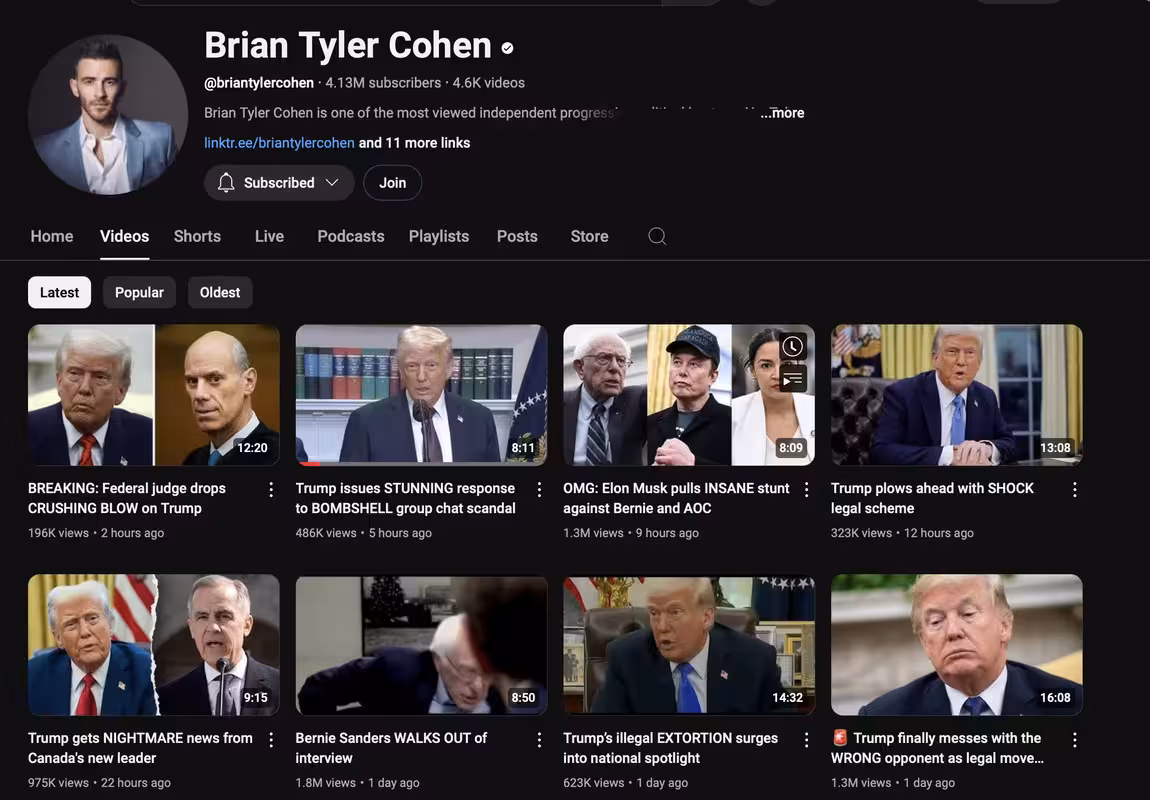1150x800 pixels.
Task: Click Watch Later clock icon on Elon Musk thumbnail
Action: [x=793, y=347]
